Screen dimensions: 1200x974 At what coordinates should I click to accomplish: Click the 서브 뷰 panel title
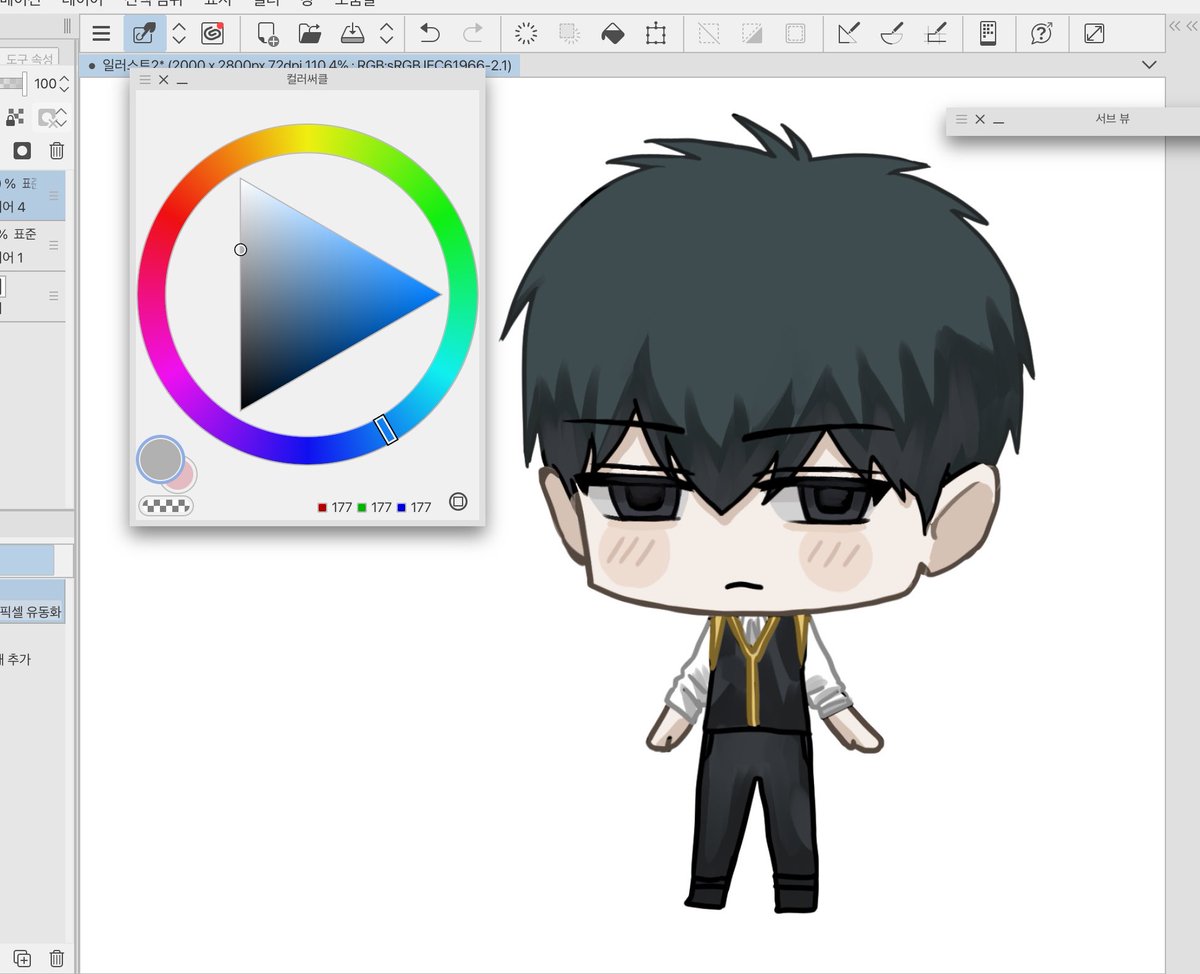1112,118
